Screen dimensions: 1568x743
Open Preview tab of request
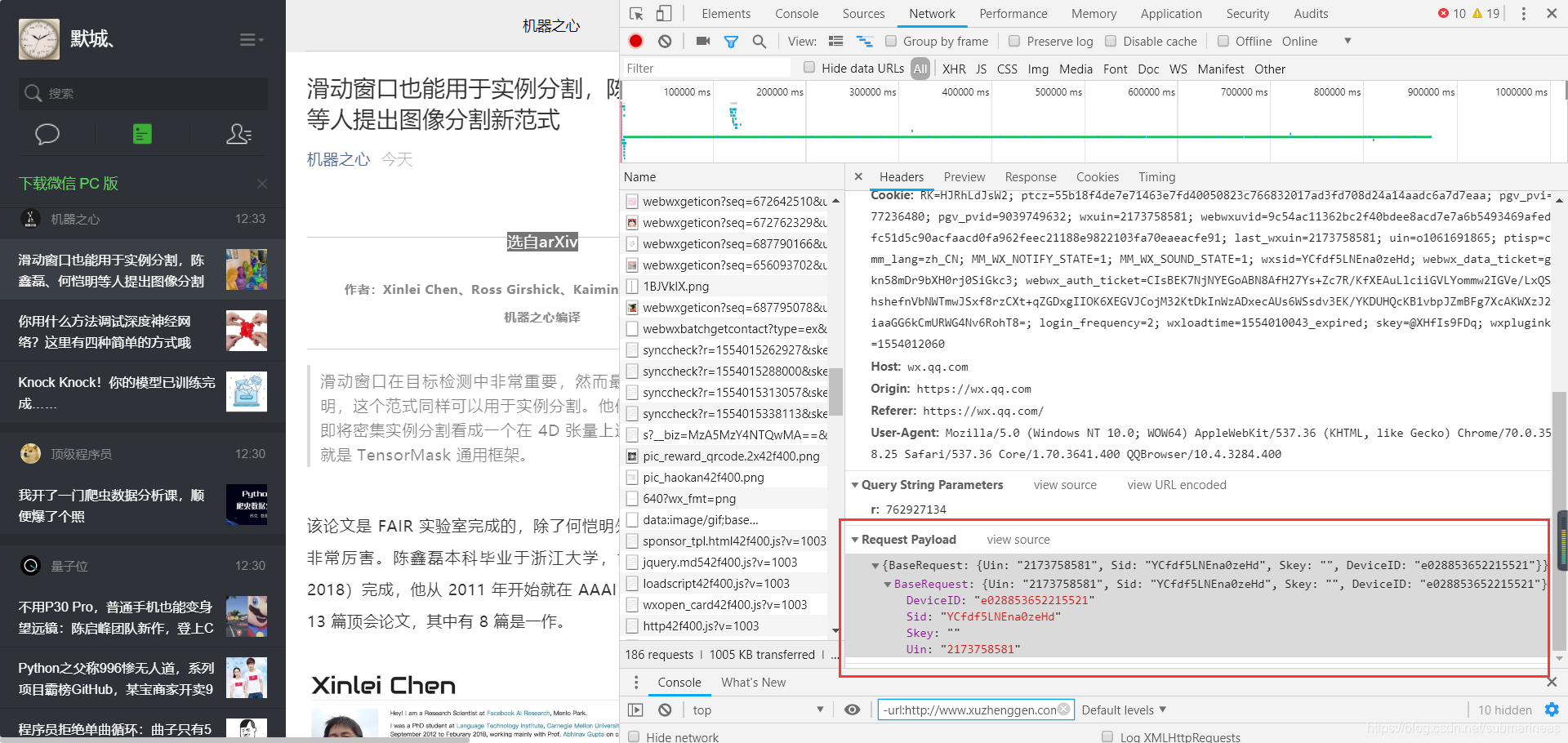tap(964, 177)
